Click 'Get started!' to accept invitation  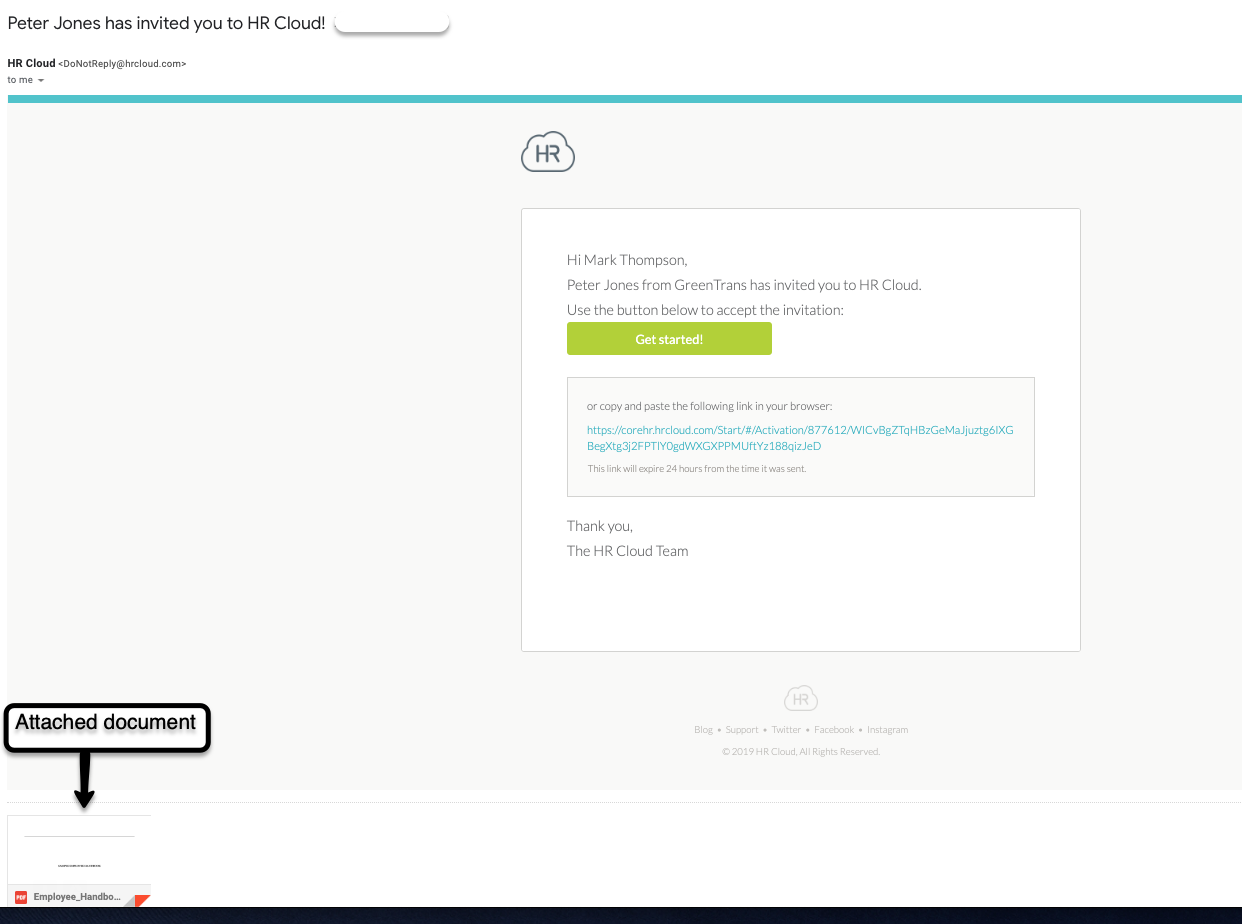click(x=669, y=338)
